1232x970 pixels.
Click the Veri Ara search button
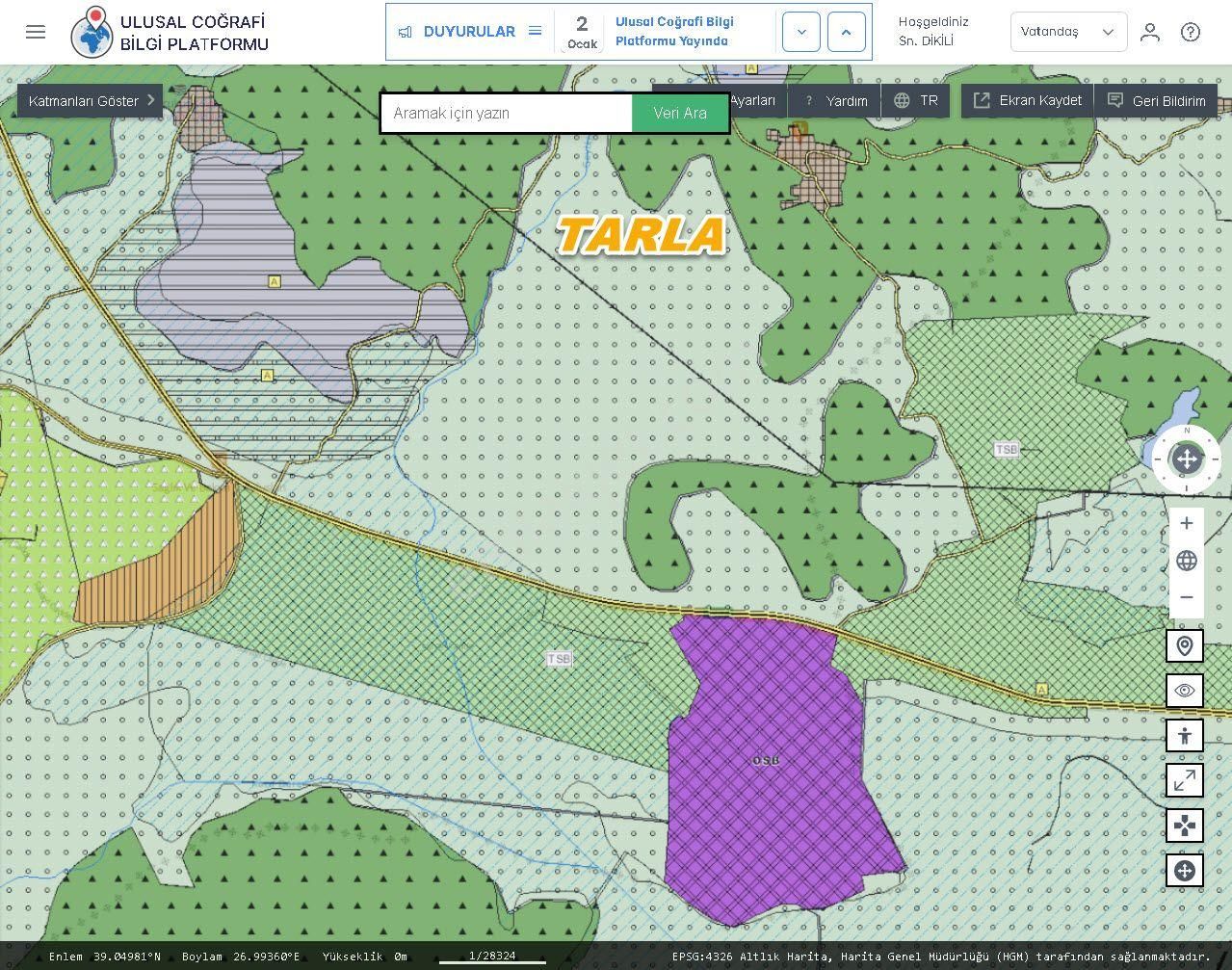680,113
